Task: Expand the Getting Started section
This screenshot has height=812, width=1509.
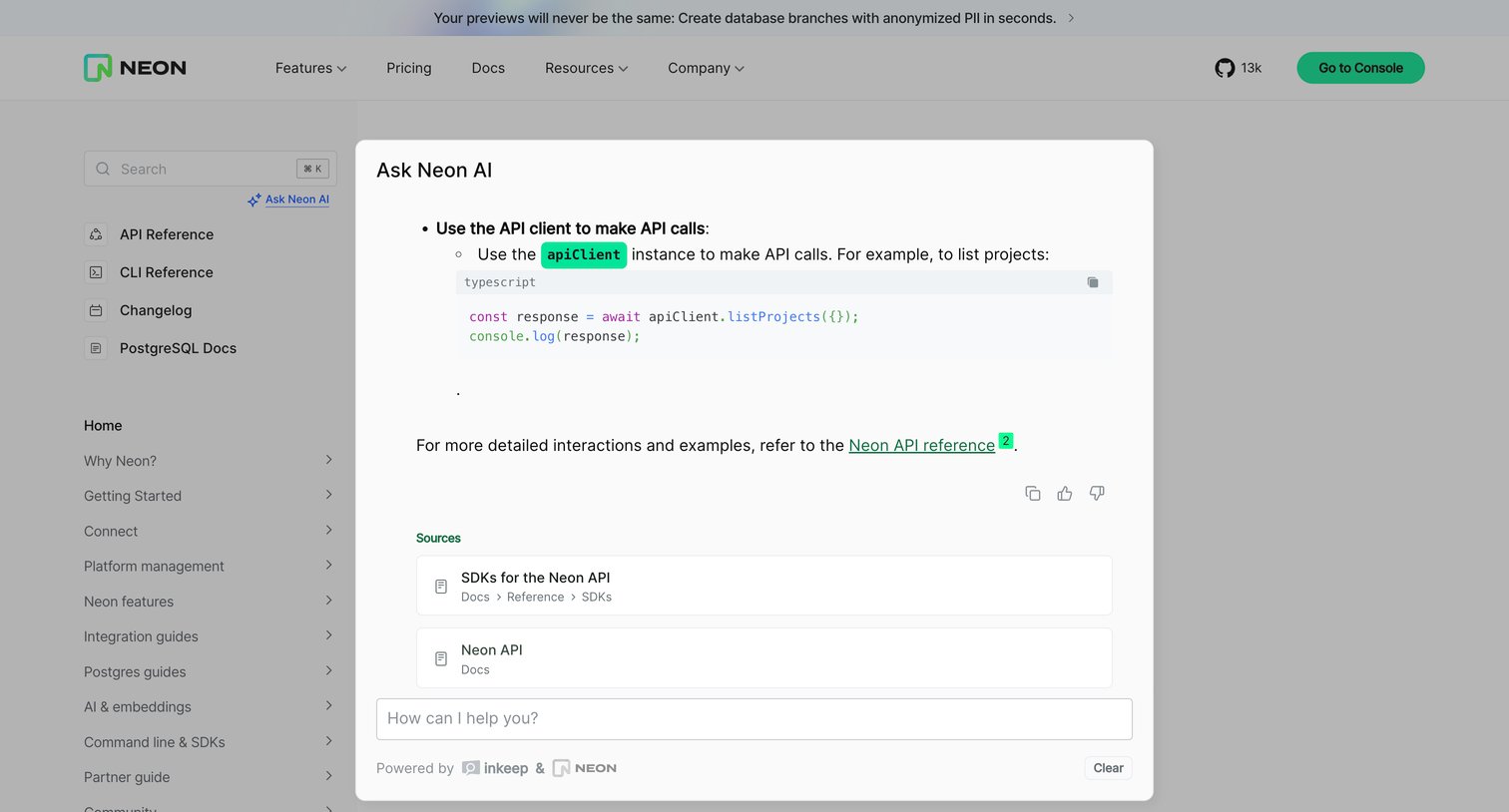Action: click(x=328, y=495)
